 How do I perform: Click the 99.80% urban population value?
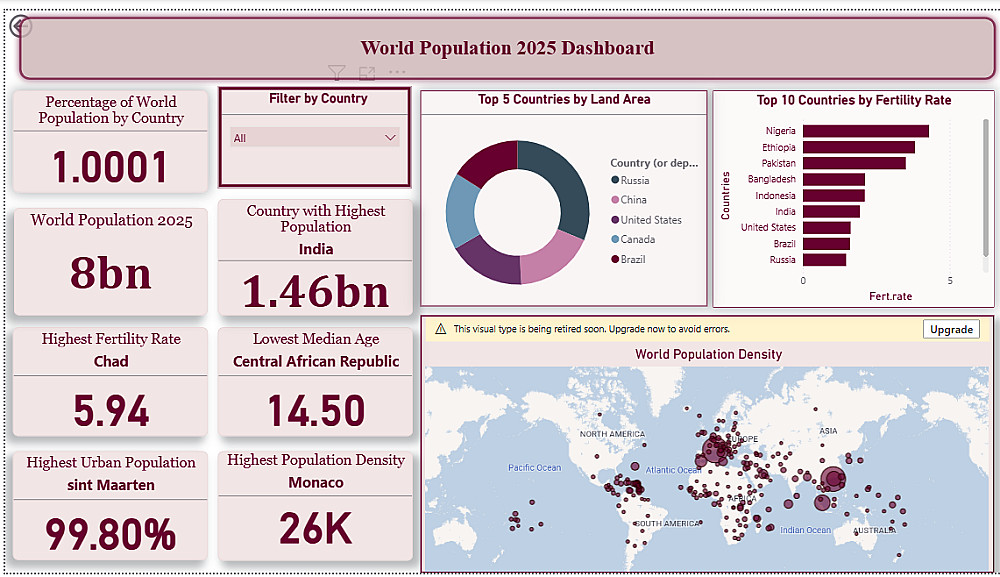click(x=110, y=534)
